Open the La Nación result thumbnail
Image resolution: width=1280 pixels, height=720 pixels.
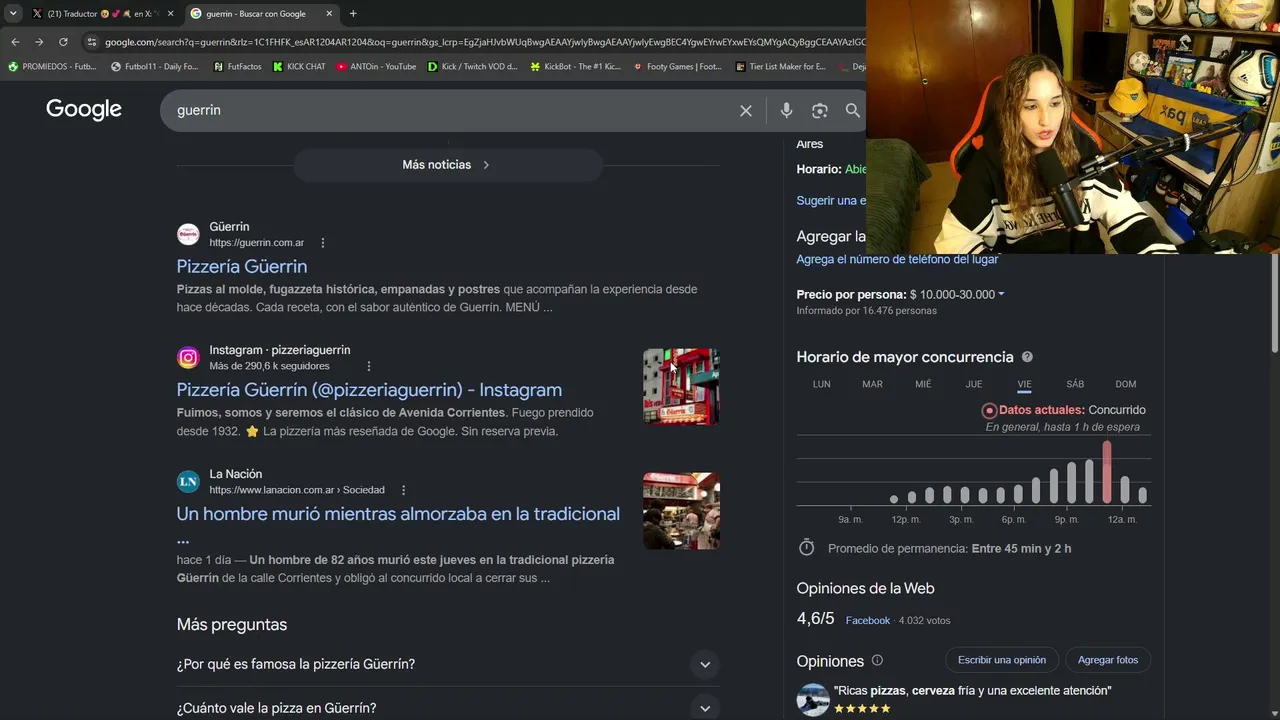(x=681, y=511)
